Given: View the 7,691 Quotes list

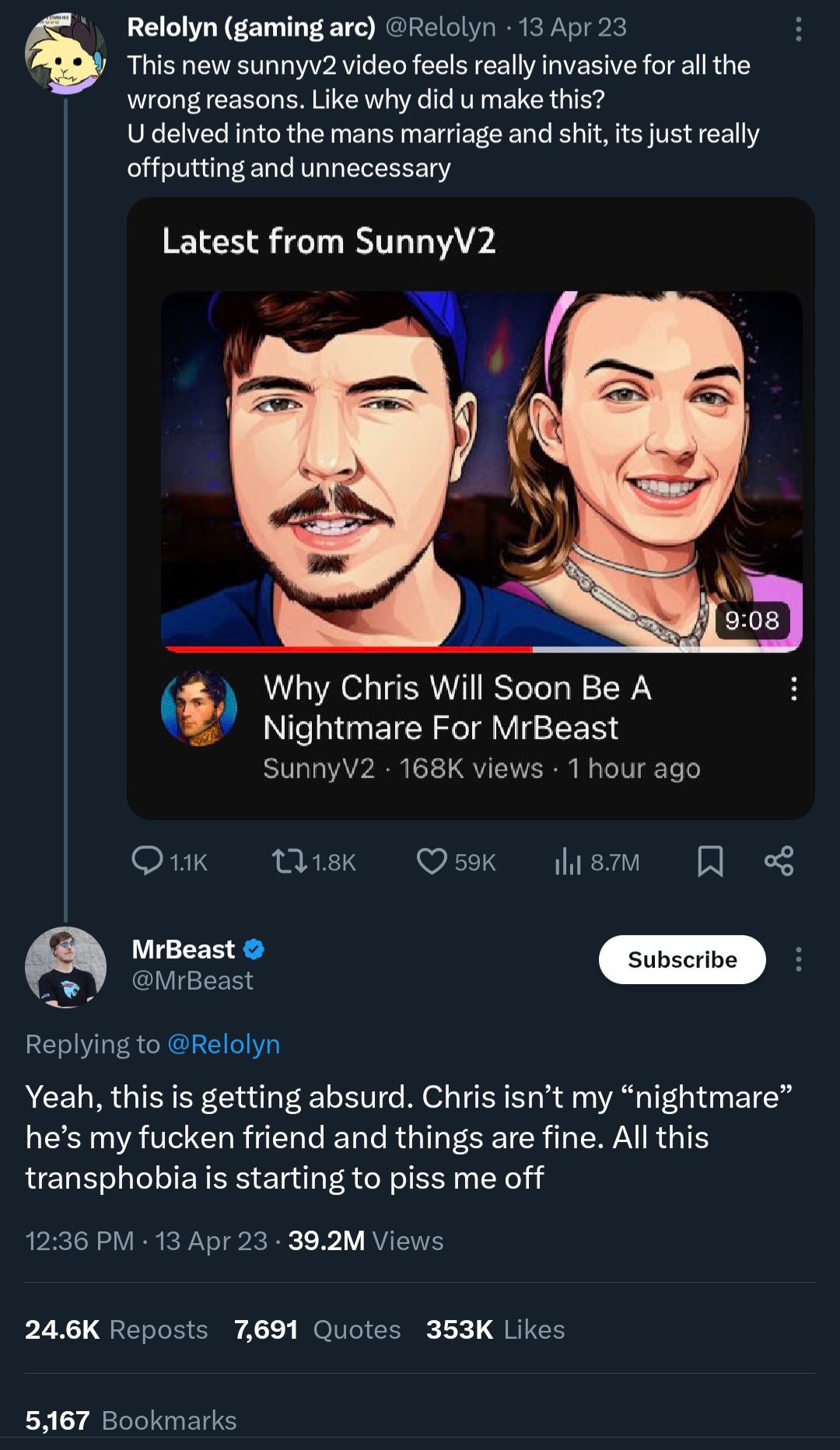Looking at the screenshot, I should [317, 1329].
